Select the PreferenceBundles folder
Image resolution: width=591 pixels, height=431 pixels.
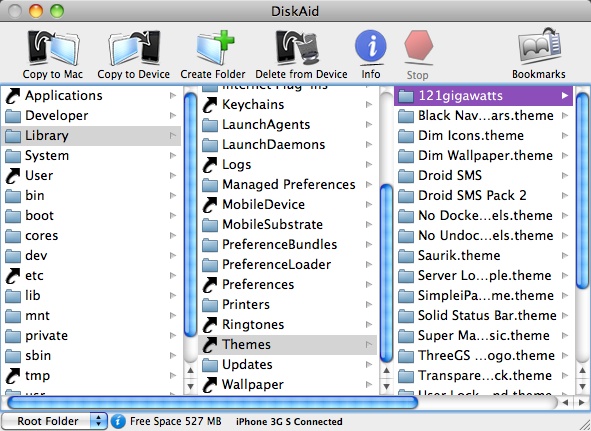pos(288,245)
